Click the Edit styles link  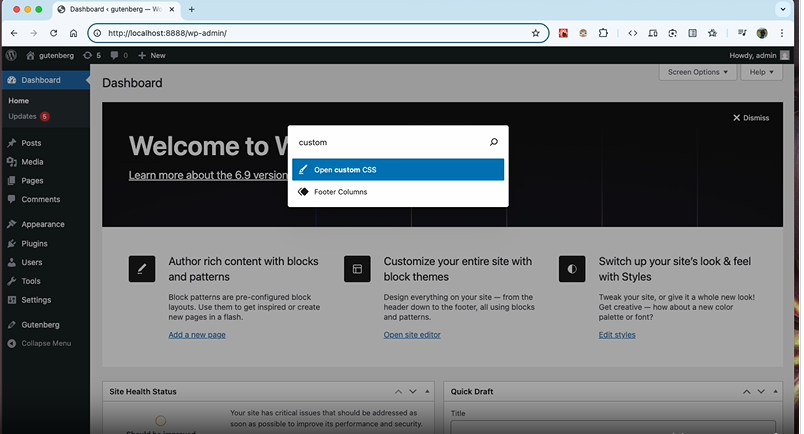pyautogui.click(x=617, y=335)
